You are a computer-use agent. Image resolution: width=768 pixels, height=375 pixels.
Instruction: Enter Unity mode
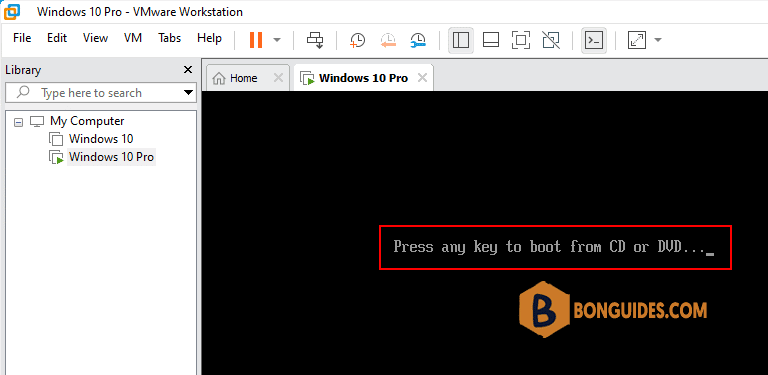click(x=551, y=40)
